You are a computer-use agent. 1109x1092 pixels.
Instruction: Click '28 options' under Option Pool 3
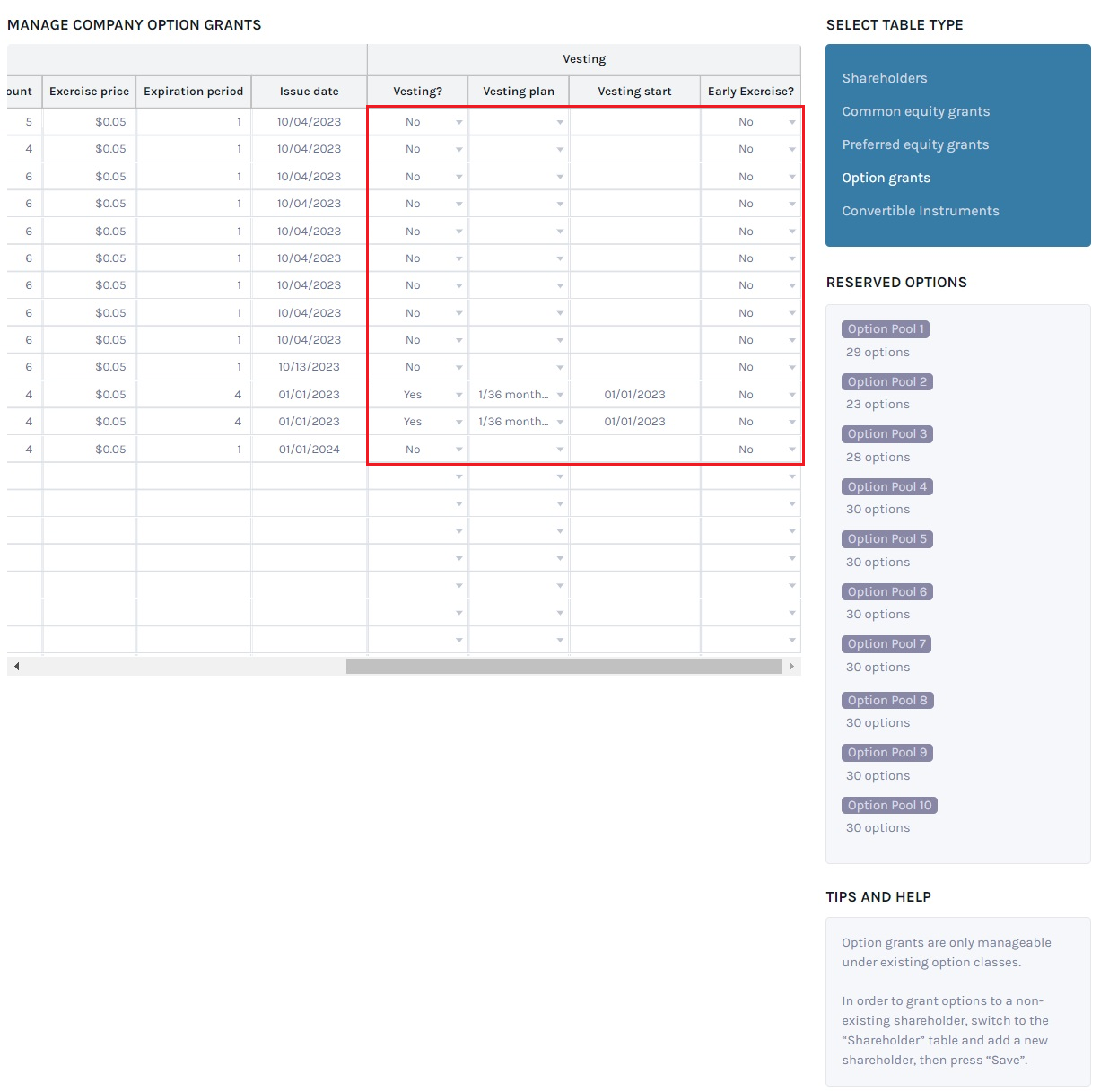pyautogui.click(x=878, y=458)
